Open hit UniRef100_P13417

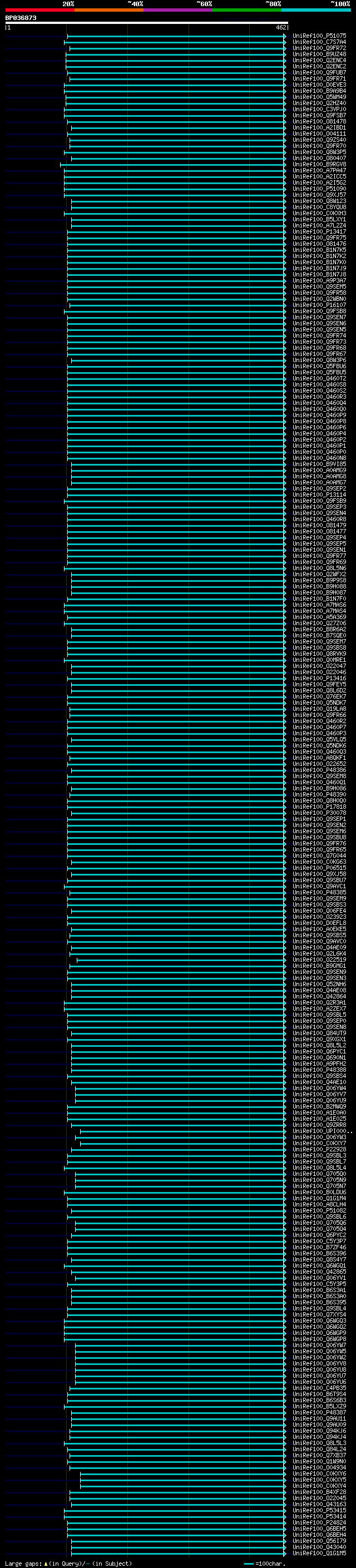(319, 231)
